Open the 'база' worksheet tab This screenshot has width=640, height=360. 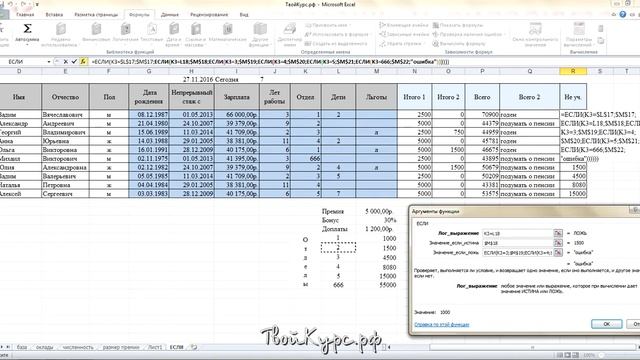[22, 347]
